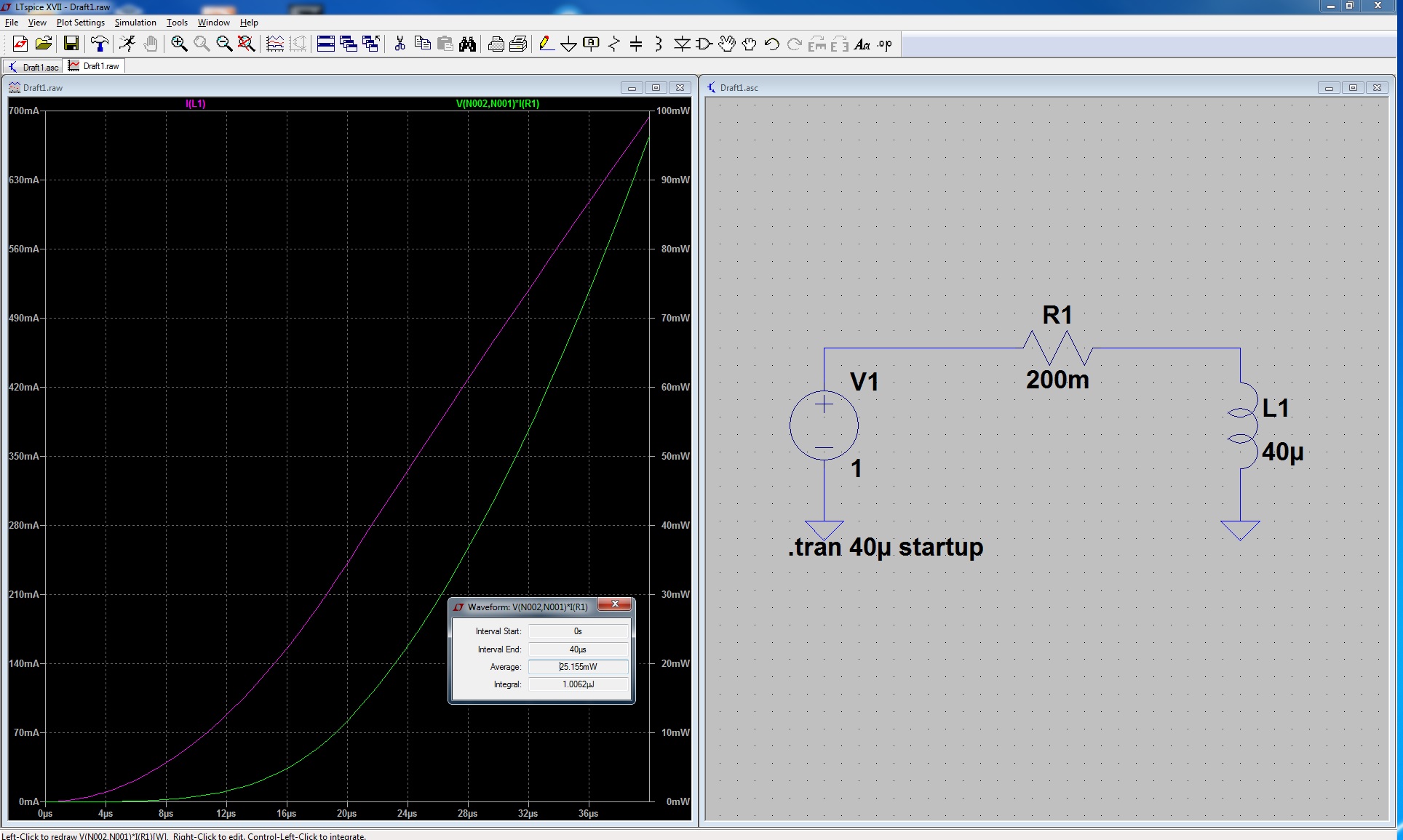Click the Zoom In magnifier icon
1403x840 pixels.
pyautogui.click(x=179, y=44)
